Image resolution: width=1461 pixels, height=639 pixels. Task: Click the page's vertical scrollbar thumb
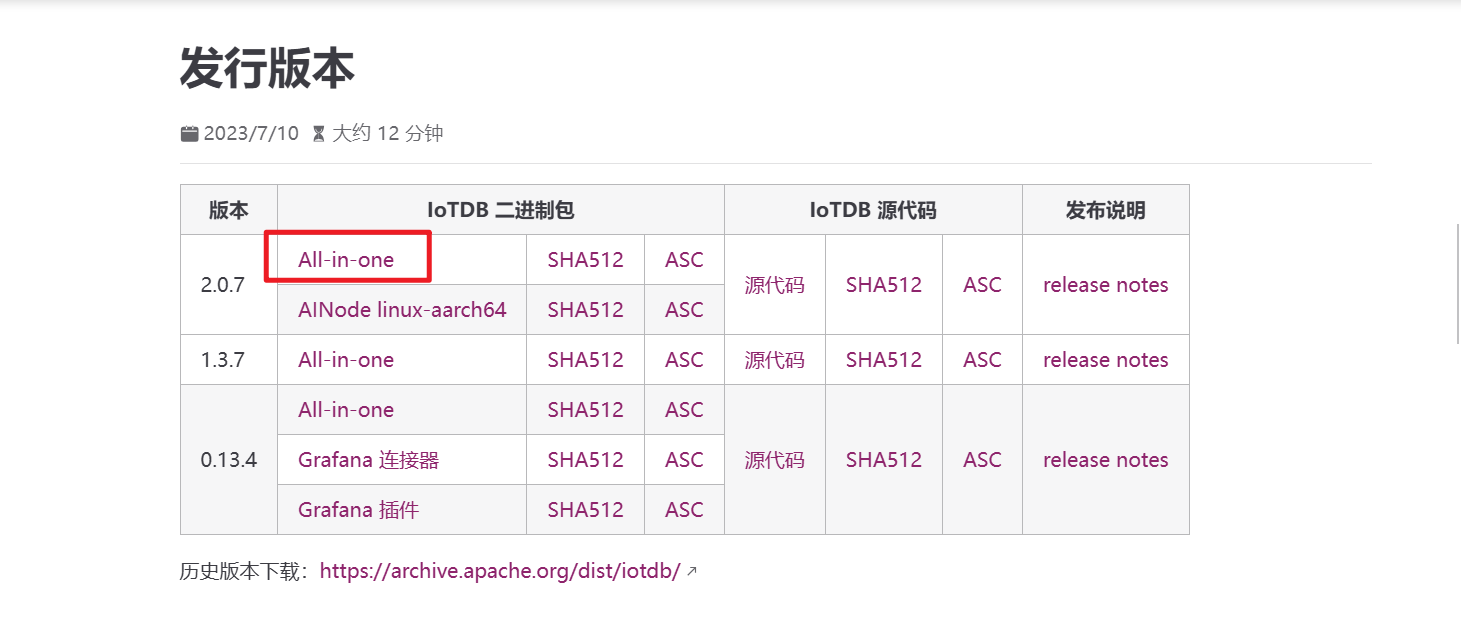1457,285
